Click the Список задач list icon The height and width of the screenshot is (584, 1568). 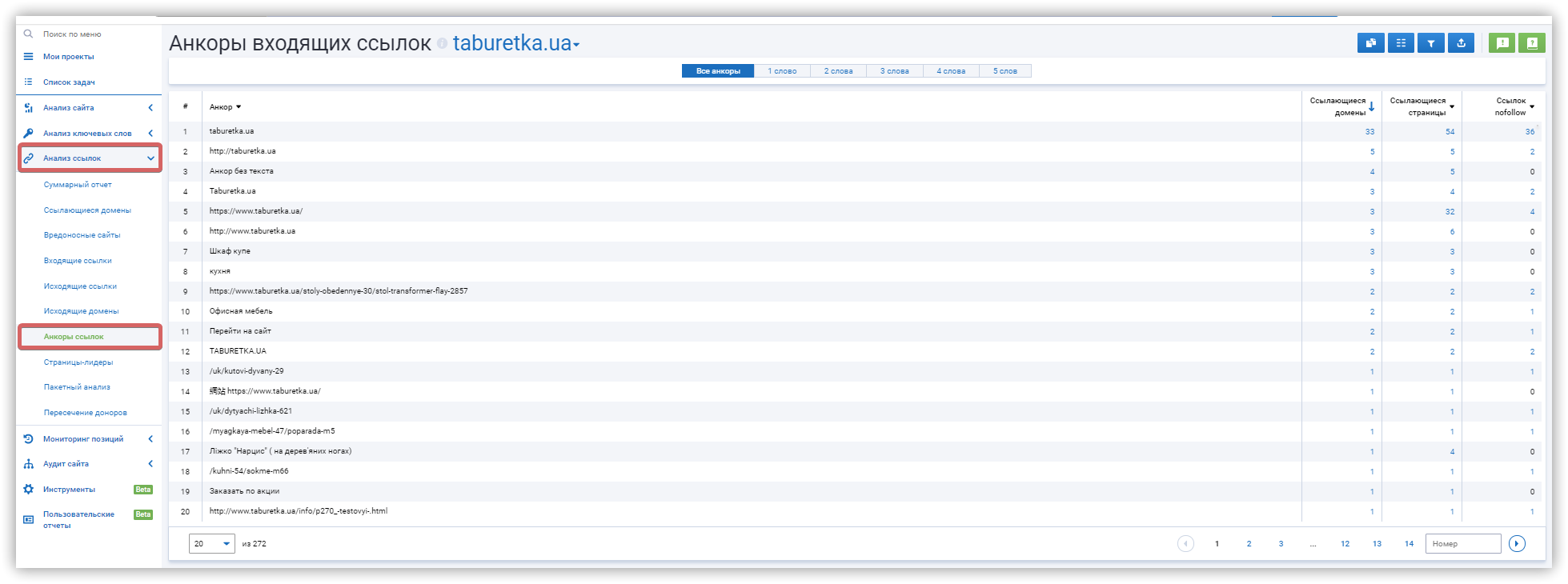[x=28, y=82]
